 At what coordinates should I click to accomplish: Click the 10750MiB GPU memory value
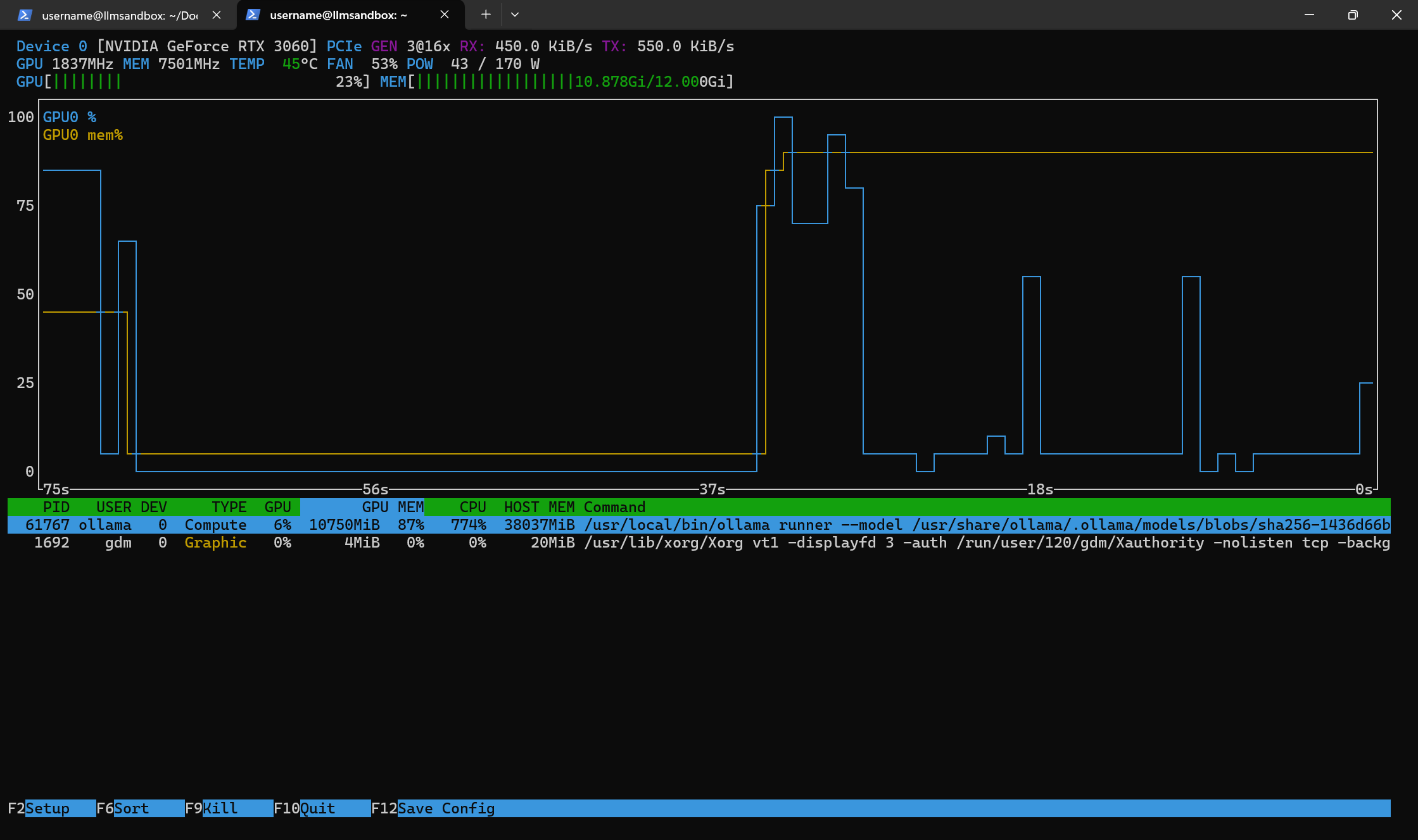point(345,525)
